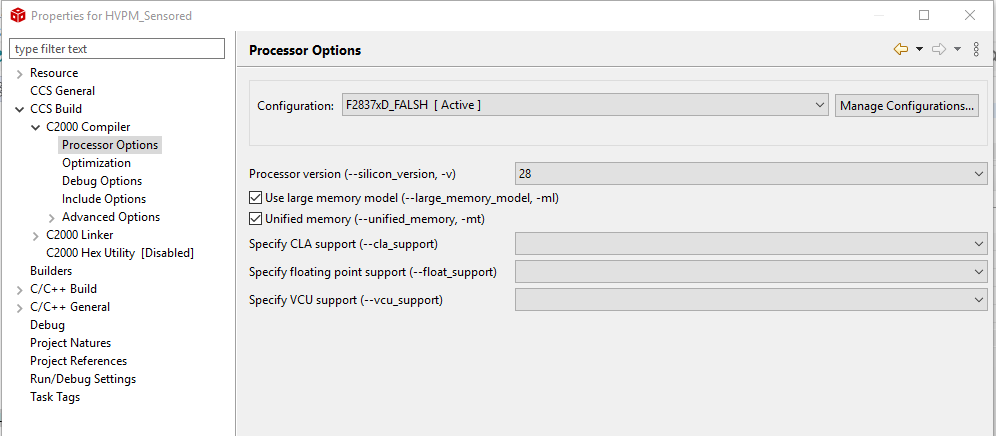Open the back history dropdown arrow
The height and width of the screenshot is (436, 996).
point(919,50)
